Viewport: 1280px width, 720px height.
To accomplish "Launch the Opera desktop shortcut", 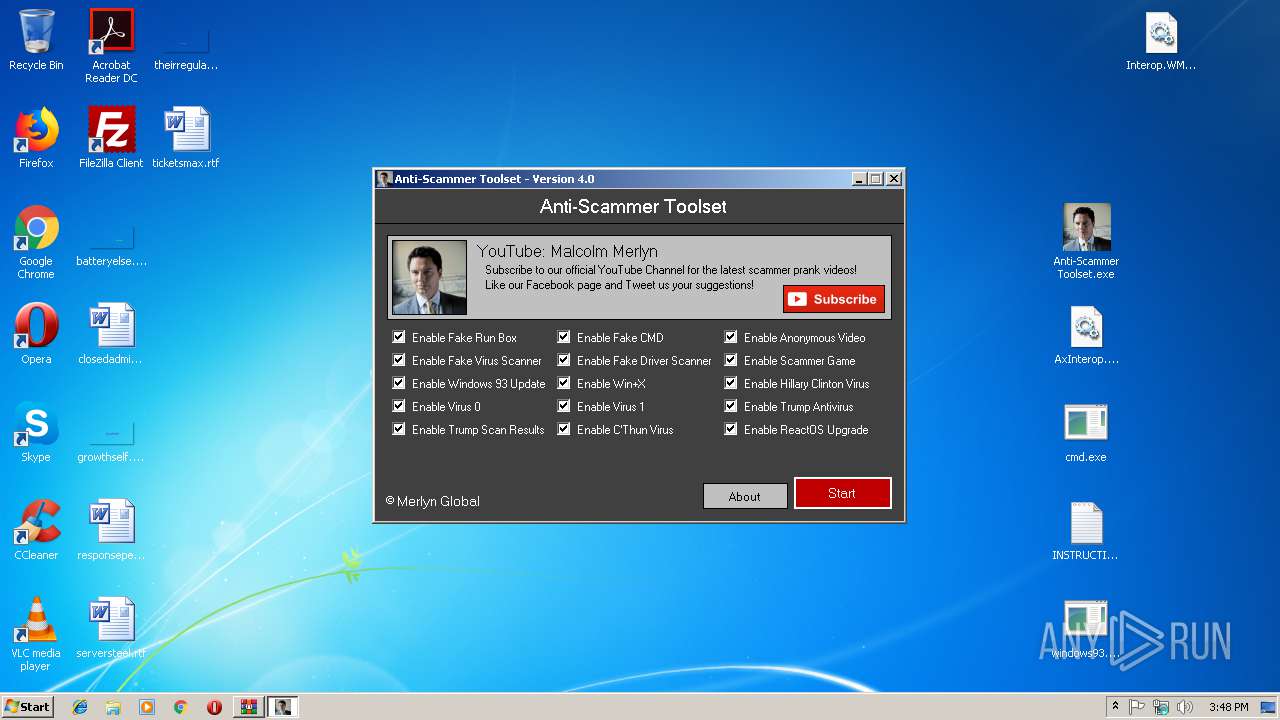I will click(36, 334).
